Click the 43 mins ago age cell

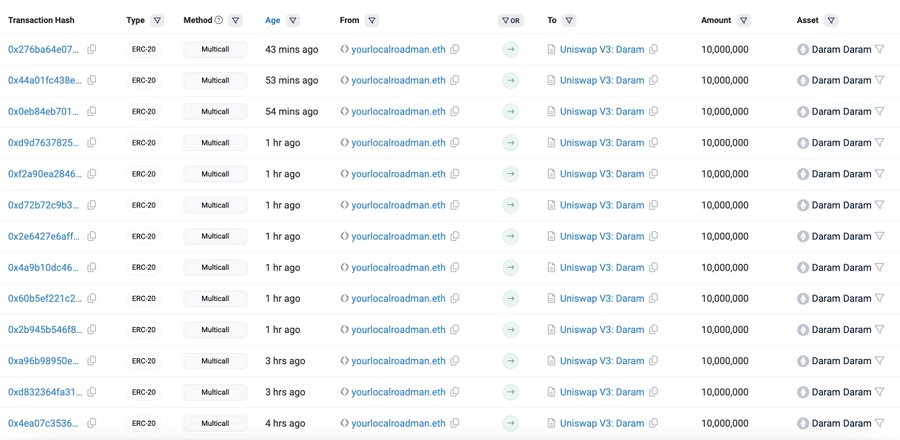(292, 49)
